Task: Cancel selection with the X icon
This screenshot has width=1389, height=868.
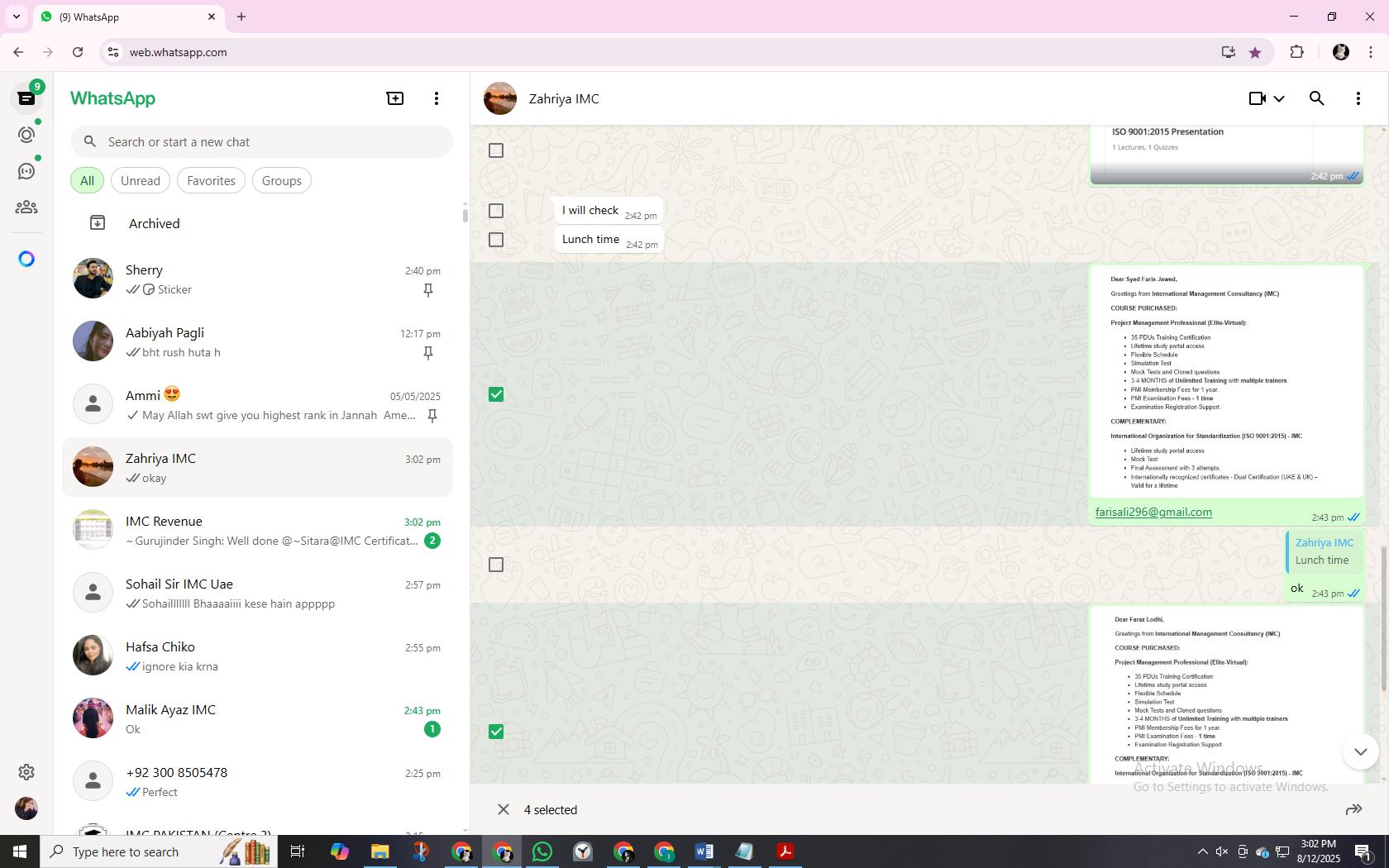Action: pyautogui.click(x=504, y=809)
